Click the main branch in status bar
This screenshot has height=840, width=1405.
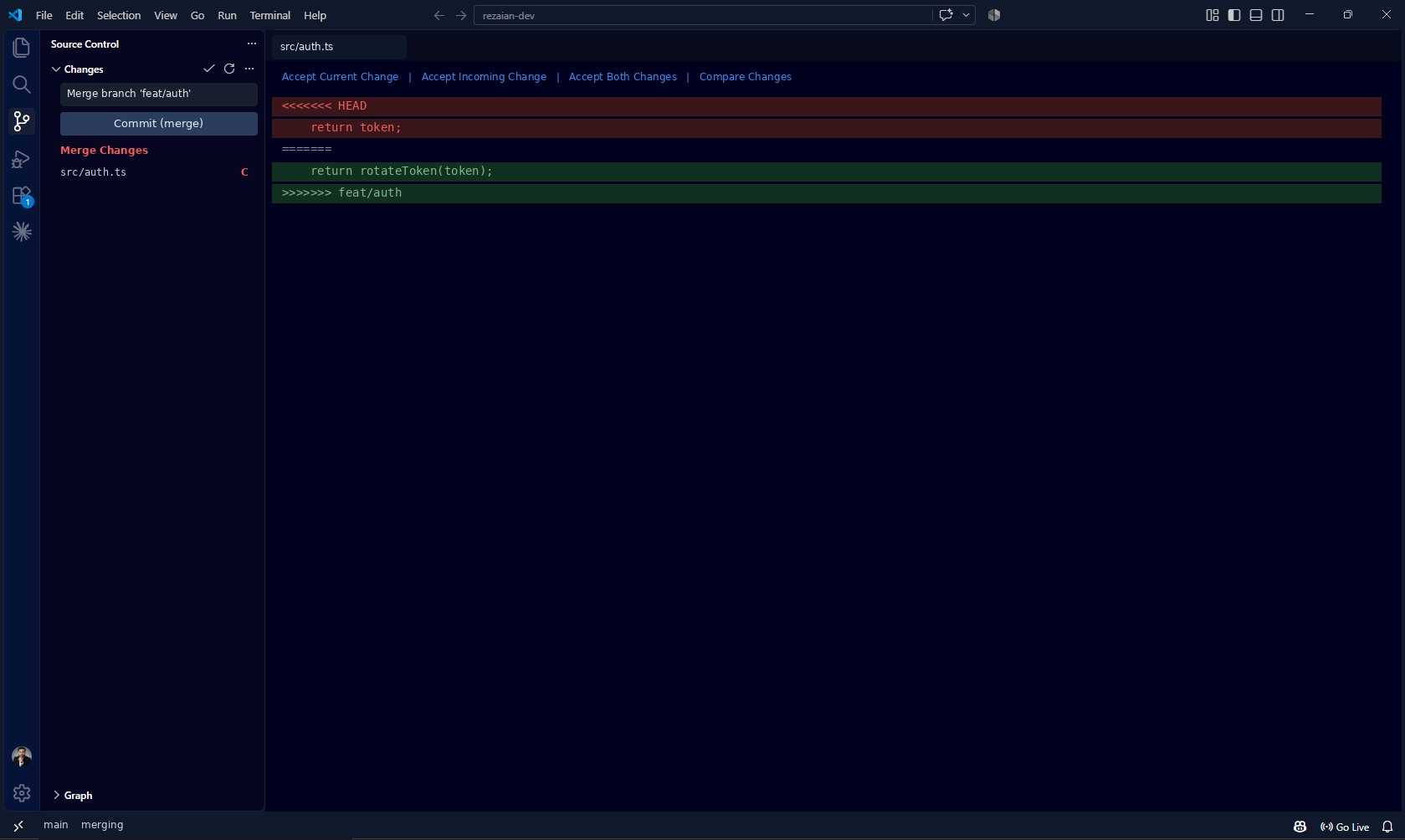tap(56, 825)
